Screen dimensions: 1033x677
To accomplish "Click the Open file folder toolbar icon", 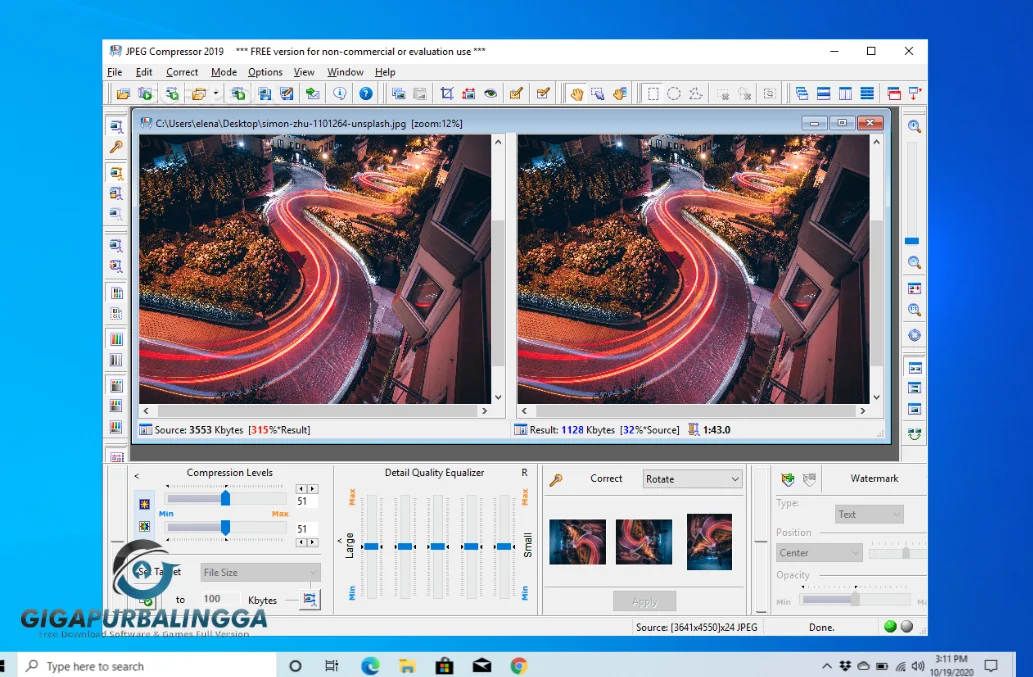I will pos(123,94).
